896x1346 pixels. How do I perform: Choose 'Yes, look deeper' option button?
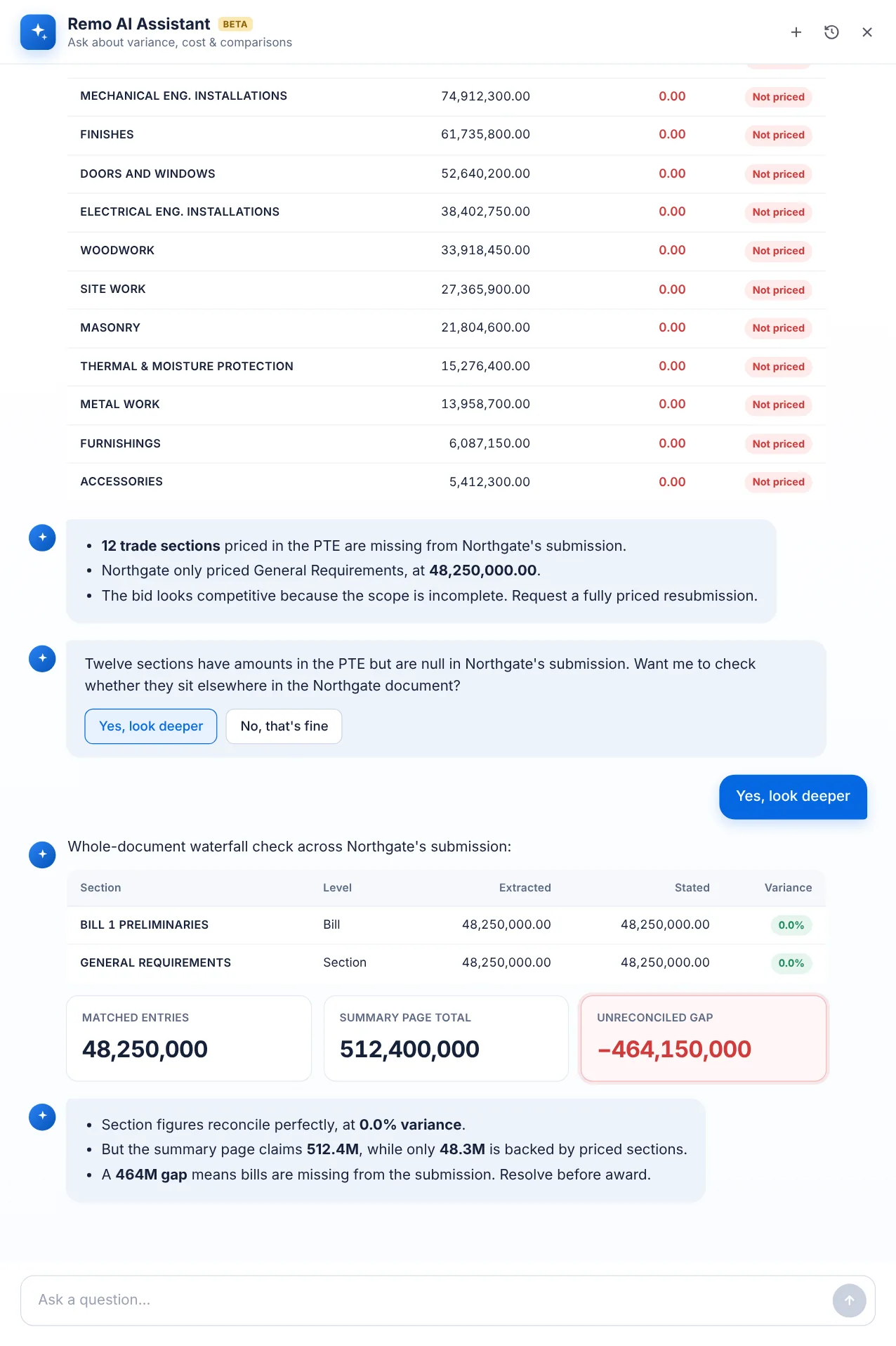(x=151, y=726)
